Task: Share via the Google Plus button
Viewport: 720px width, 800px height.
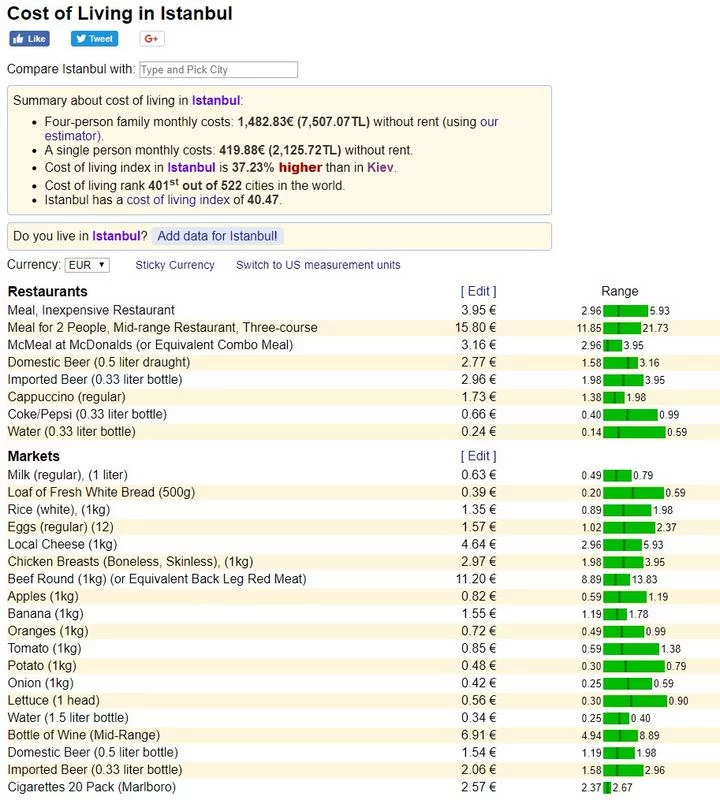Action: tap(152, 39)
